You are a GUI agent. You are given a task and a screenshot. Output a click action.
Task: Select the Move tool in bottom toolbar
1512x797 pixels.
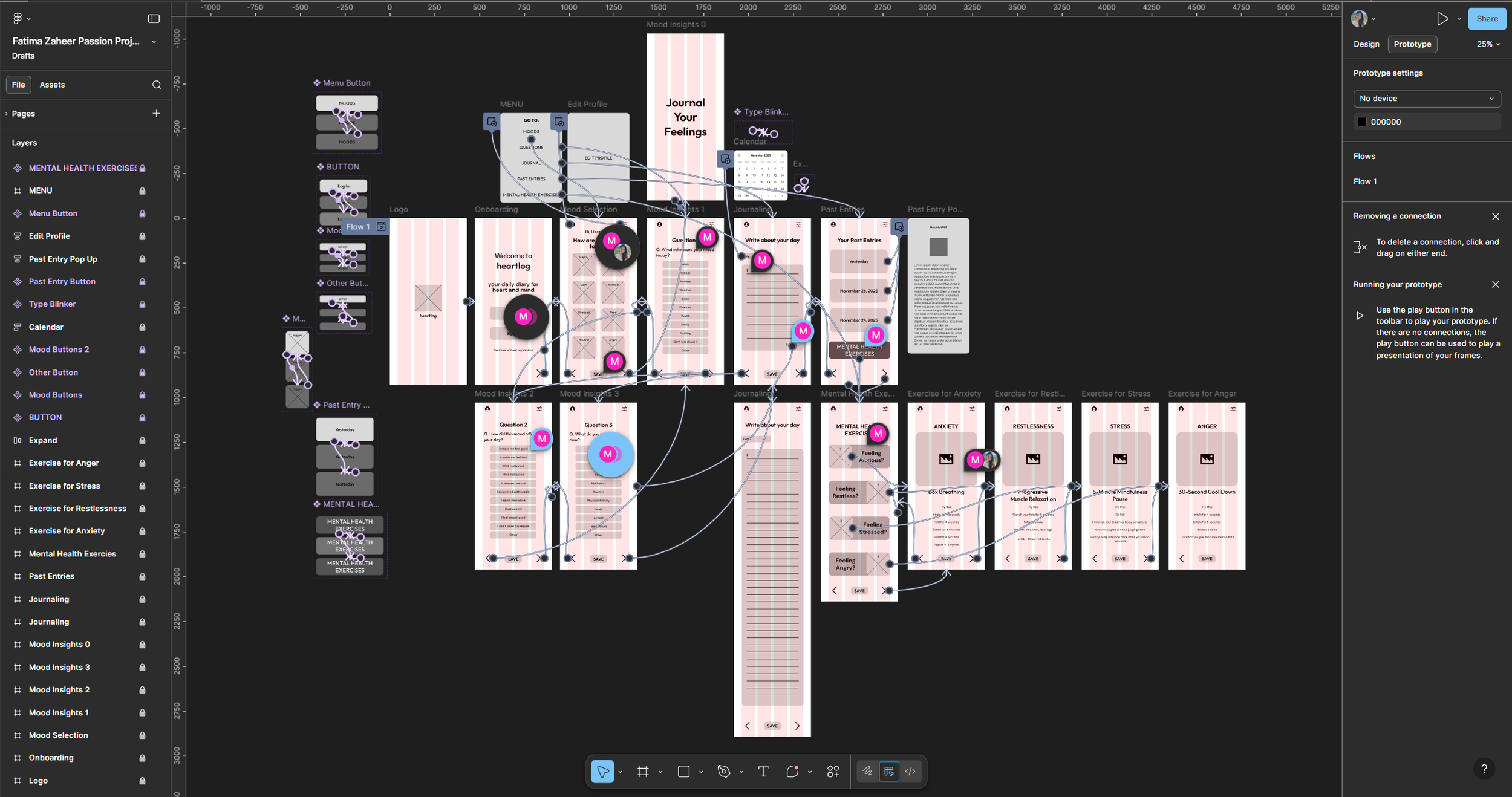point(602,771)
